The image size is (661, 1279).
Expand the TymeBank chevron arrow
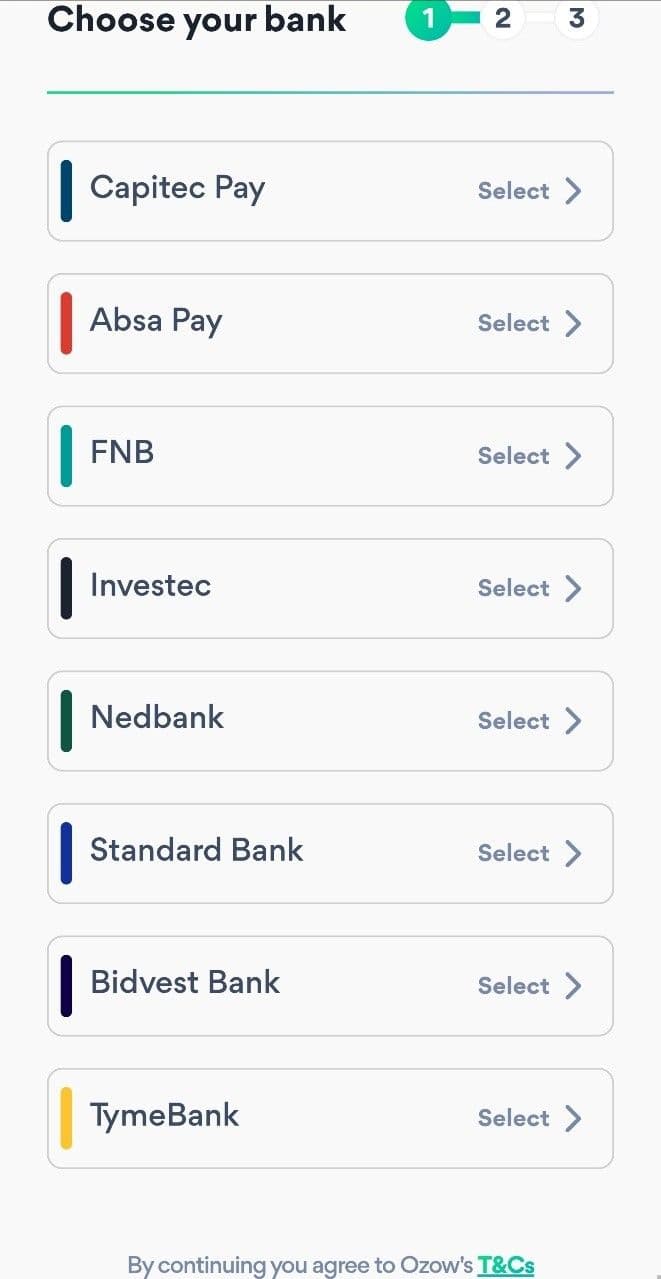573,1118
